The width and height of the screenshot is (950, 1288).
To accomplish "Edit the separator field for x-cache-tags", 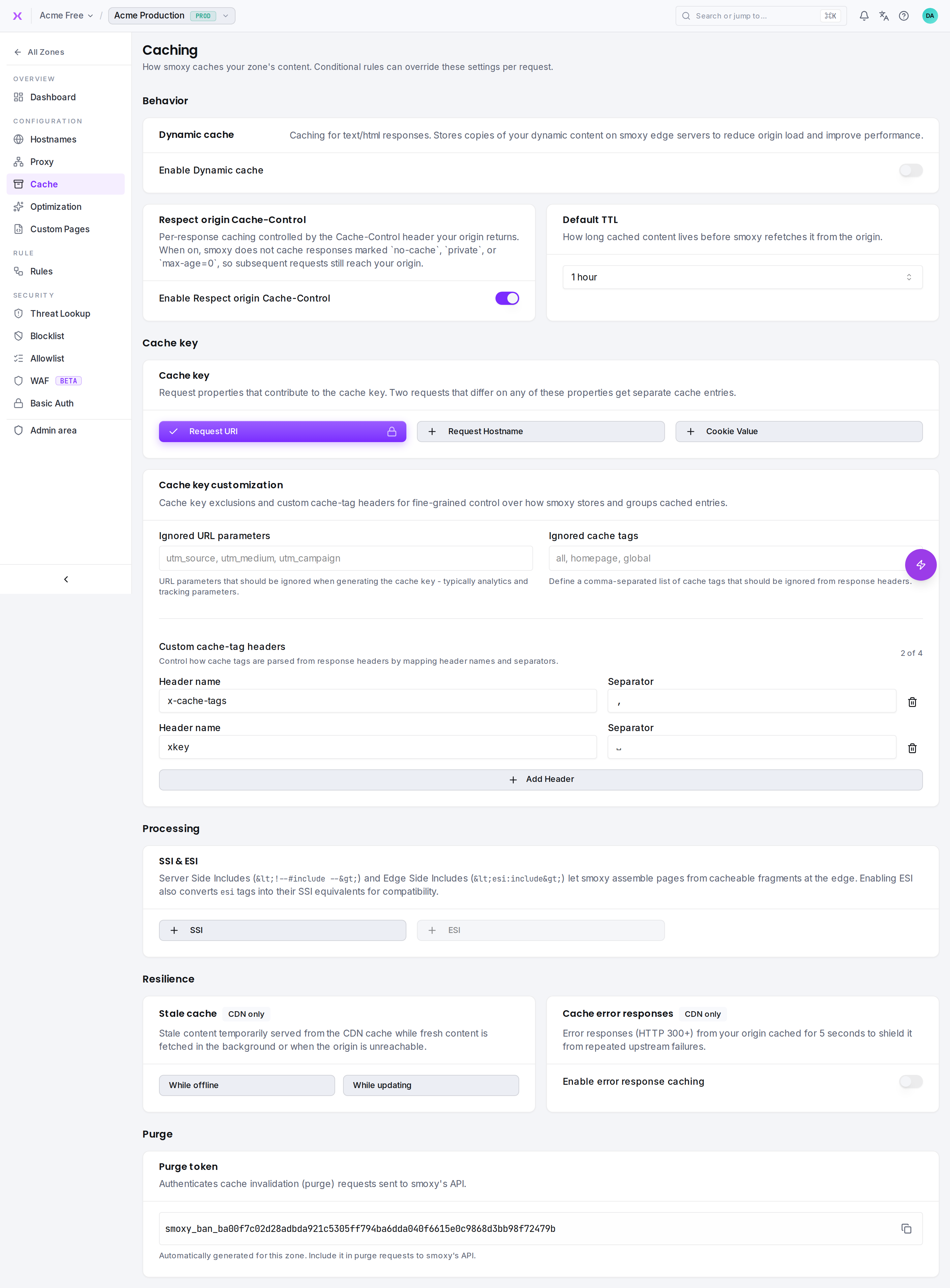I will 752,700.
